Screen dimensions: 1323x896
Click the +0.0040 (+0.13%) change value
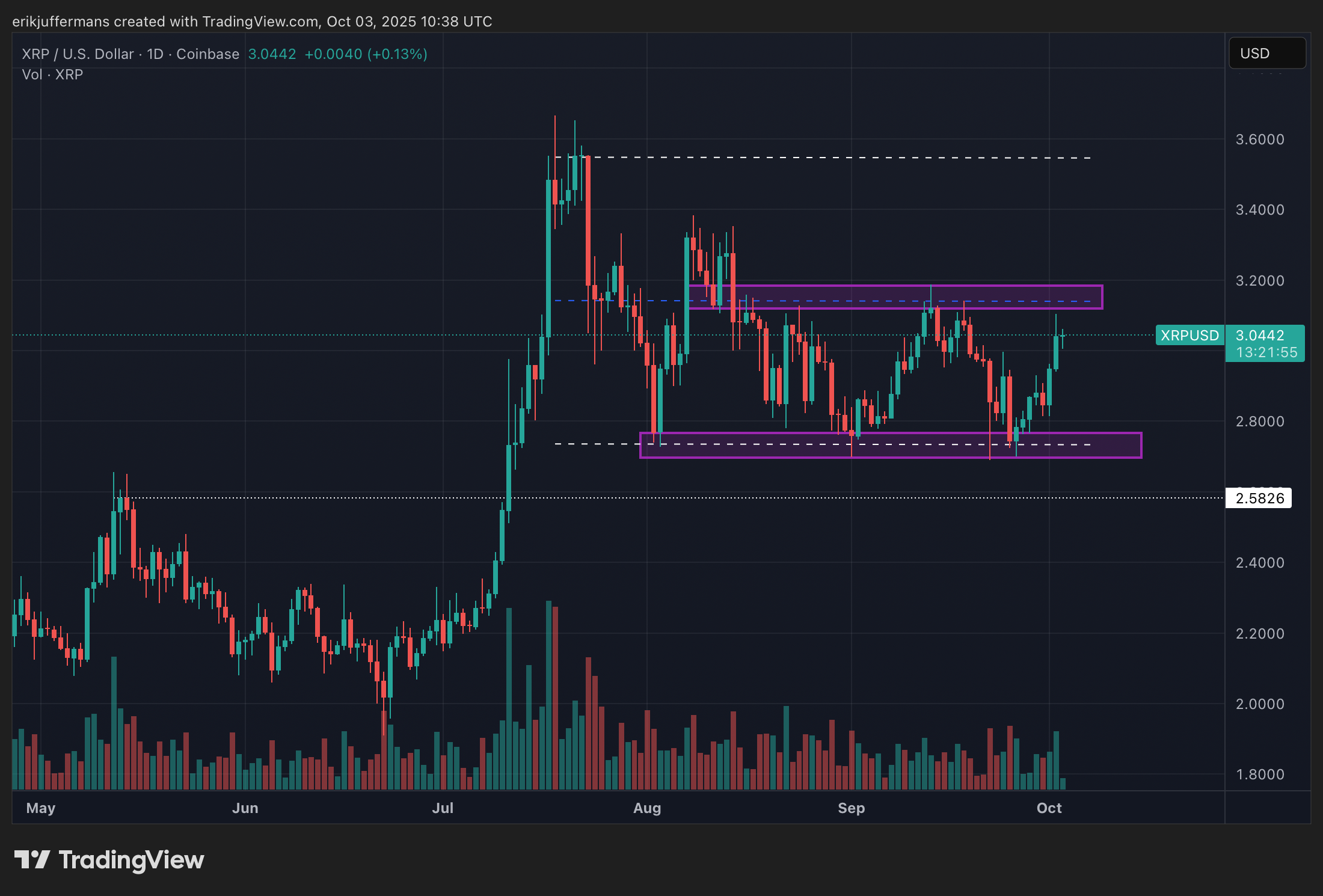click(366, 54)
